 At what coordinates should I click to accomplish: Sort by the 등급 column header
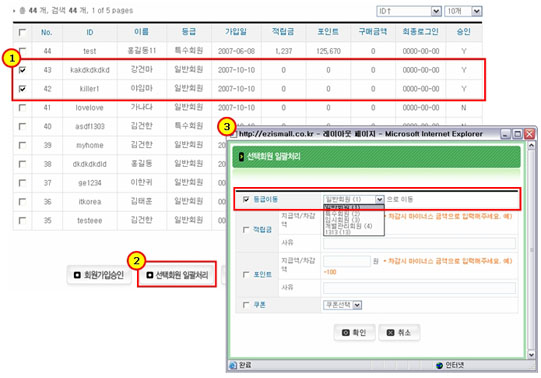pyautogui.click(x=189, y=32)
